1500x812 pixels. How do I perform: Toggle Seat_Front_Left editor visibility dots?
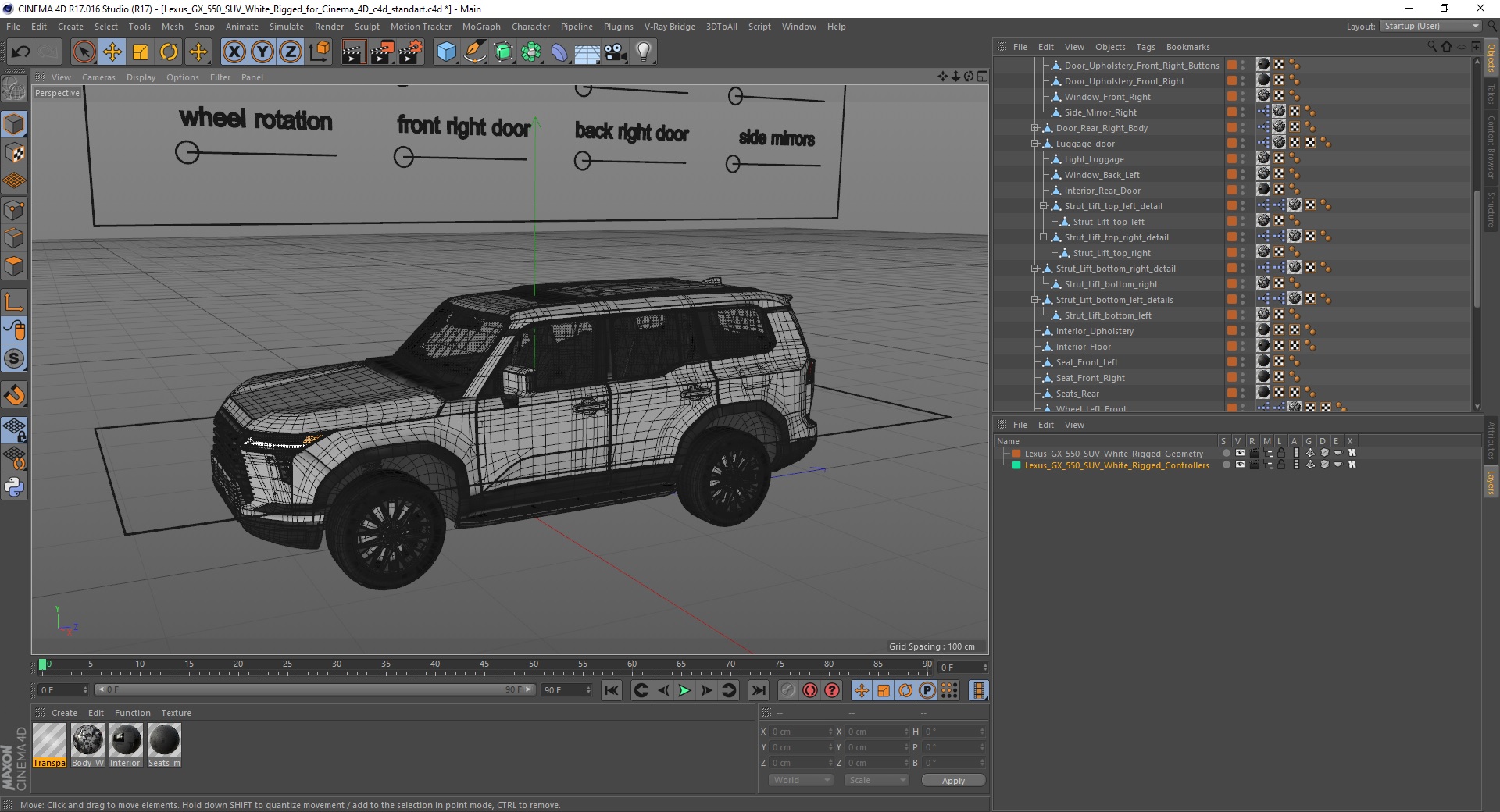(x=1242, y=362)
